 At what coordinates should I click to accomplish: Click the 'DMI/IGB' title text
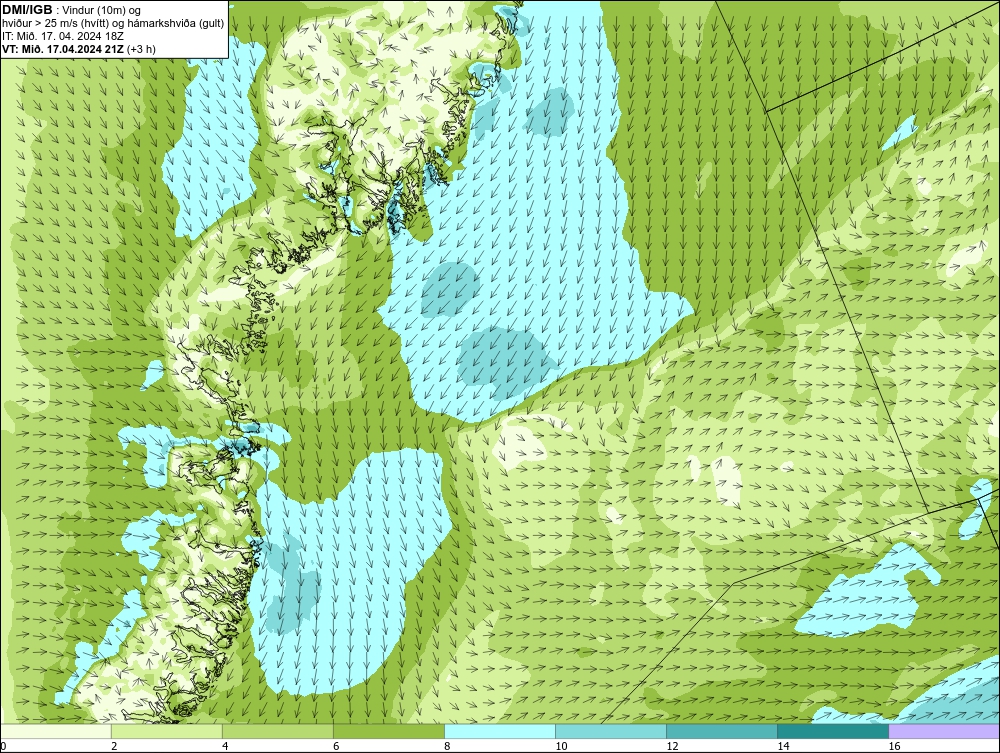pos(27,10)
